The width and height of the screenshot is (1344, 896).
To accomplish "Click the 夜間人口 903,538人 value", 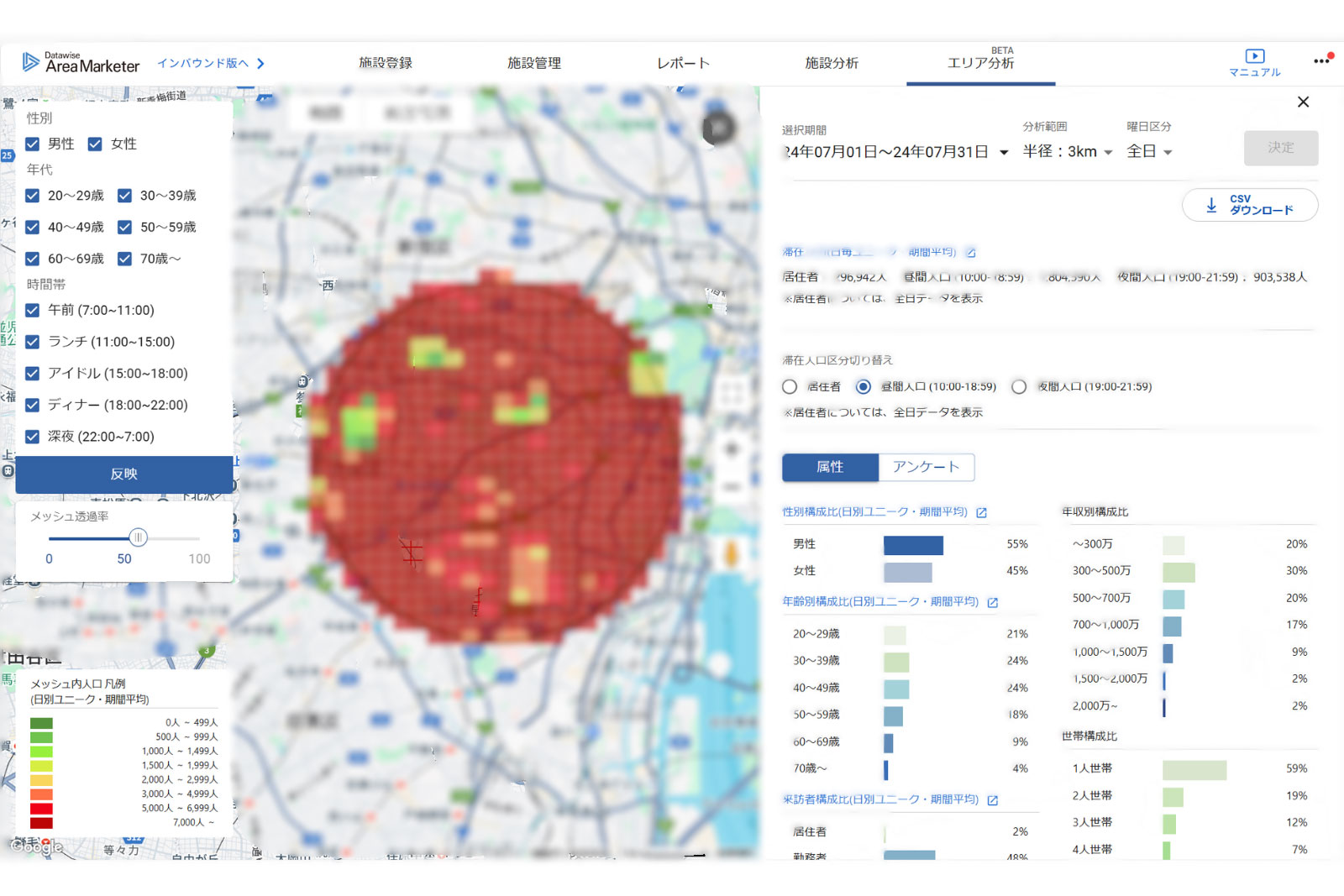I will pos(1280,277).
